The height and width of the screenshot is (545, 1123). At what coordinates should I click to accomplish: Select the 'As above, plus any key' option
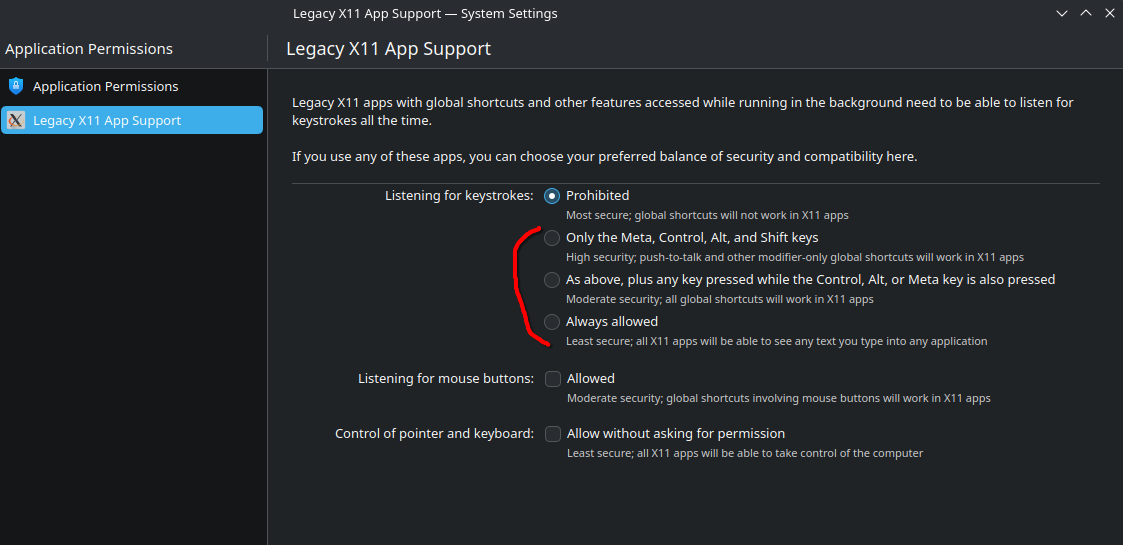click(x=552, y=280)
